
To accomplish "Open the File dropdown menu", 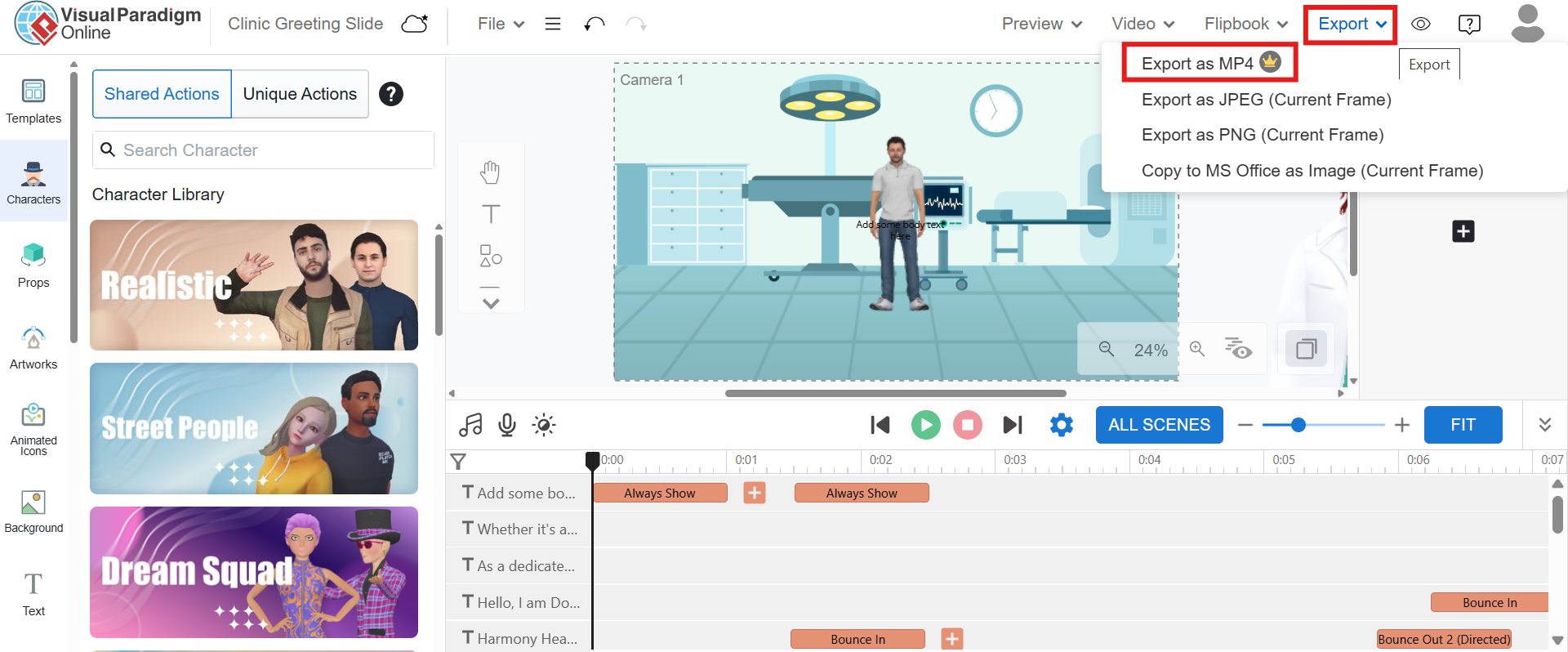I will pyautogui.click(x=501, y=24).
